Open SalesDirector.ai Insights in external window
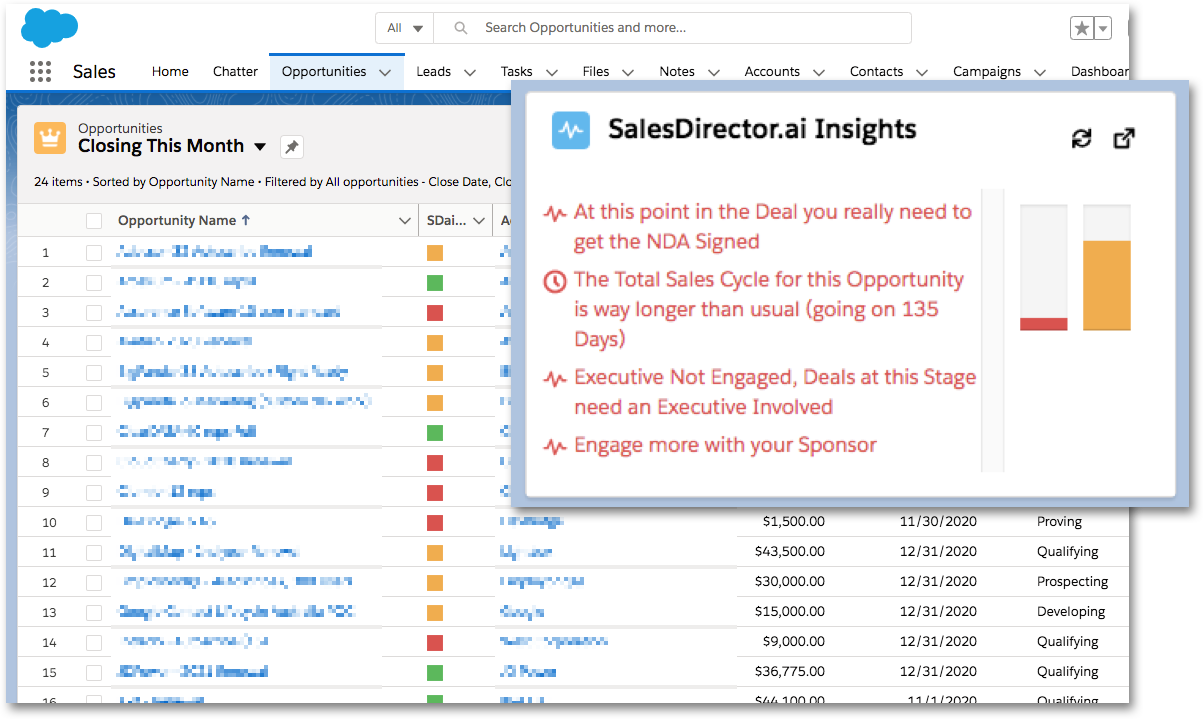 [x=1124, y=139]
